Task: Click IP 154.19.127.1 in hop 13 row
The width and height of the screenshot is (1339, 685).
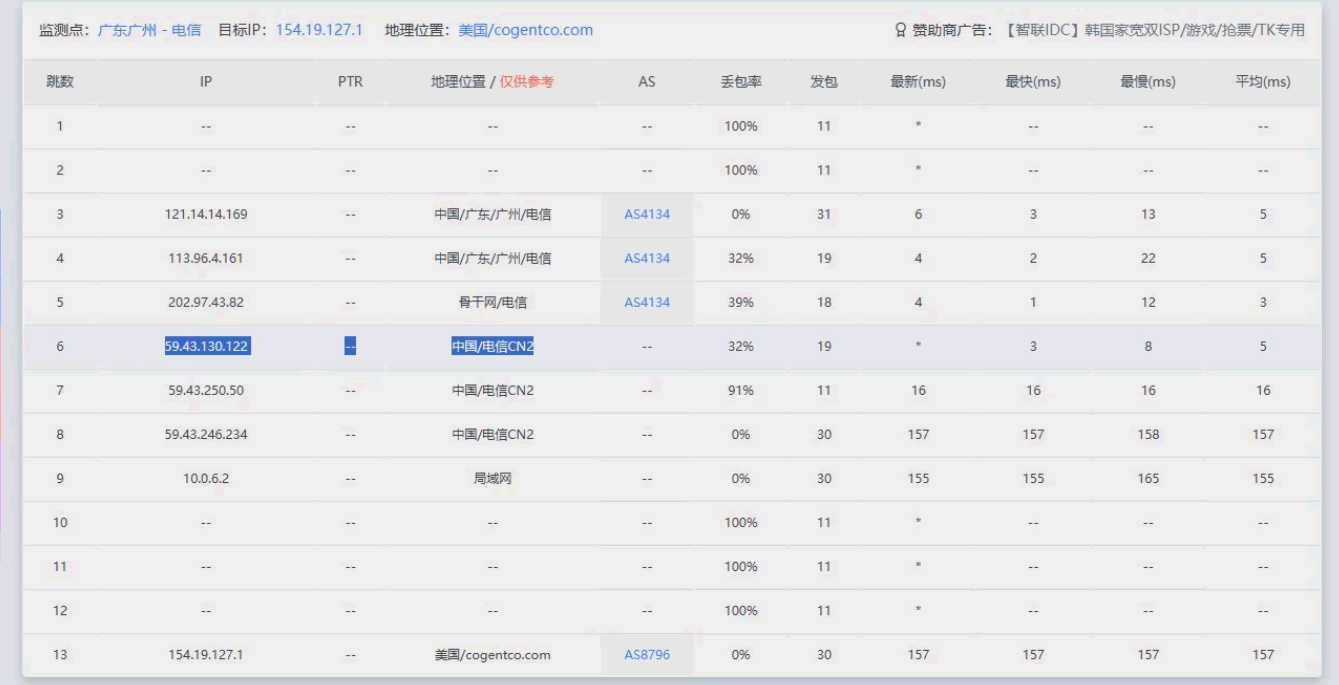Action: (205, 654)
